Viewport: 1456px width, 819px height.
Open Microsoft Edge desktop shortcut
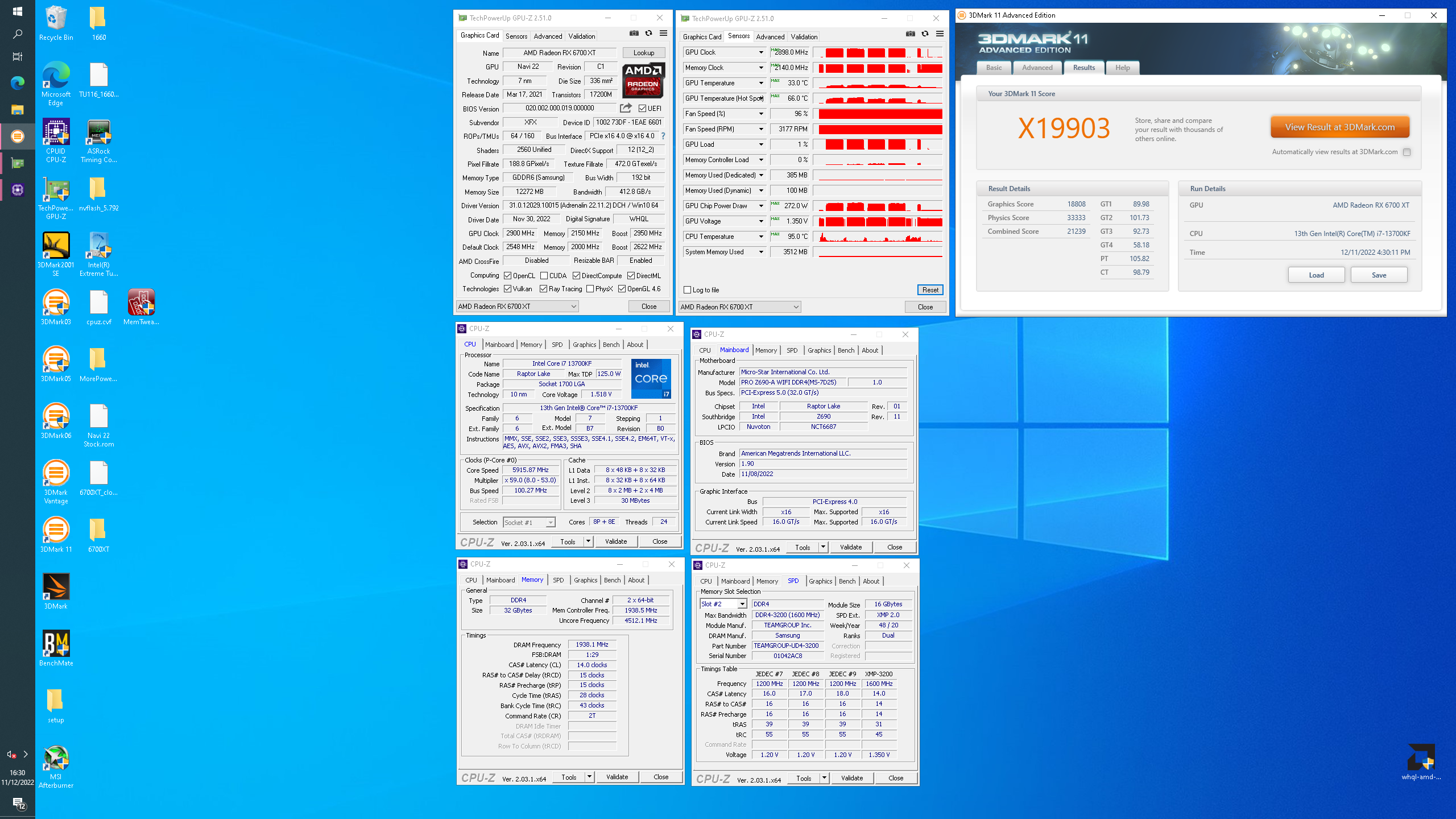coord(56,83)
